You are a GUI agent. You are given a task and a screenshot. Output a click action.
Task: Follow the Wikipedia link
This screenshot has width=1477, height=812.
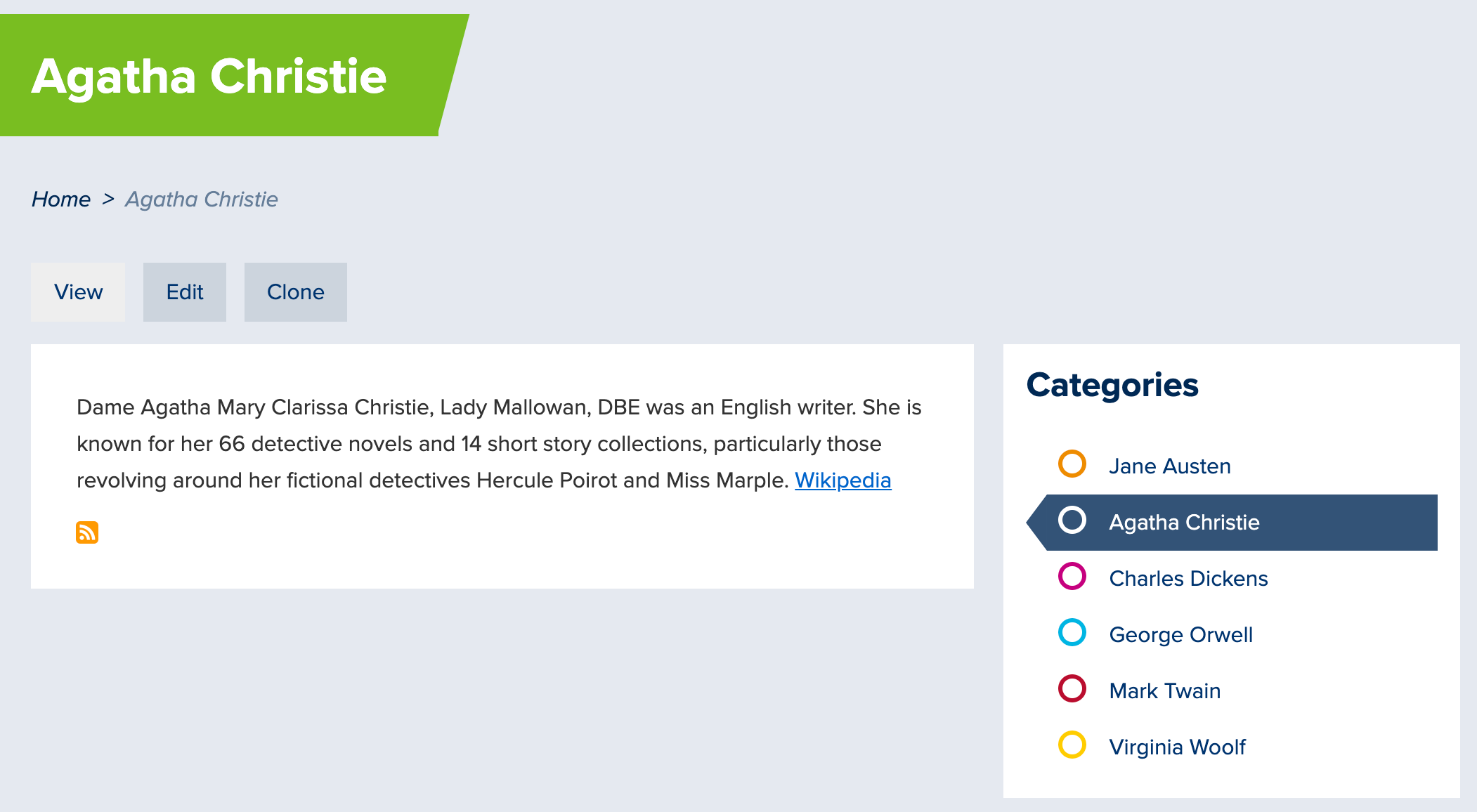coord(842,480)
